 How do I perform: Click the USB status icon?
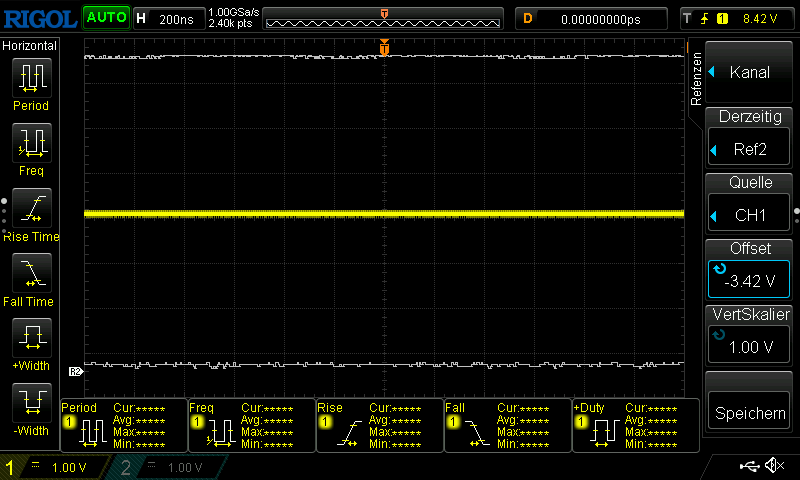point(750,466)
